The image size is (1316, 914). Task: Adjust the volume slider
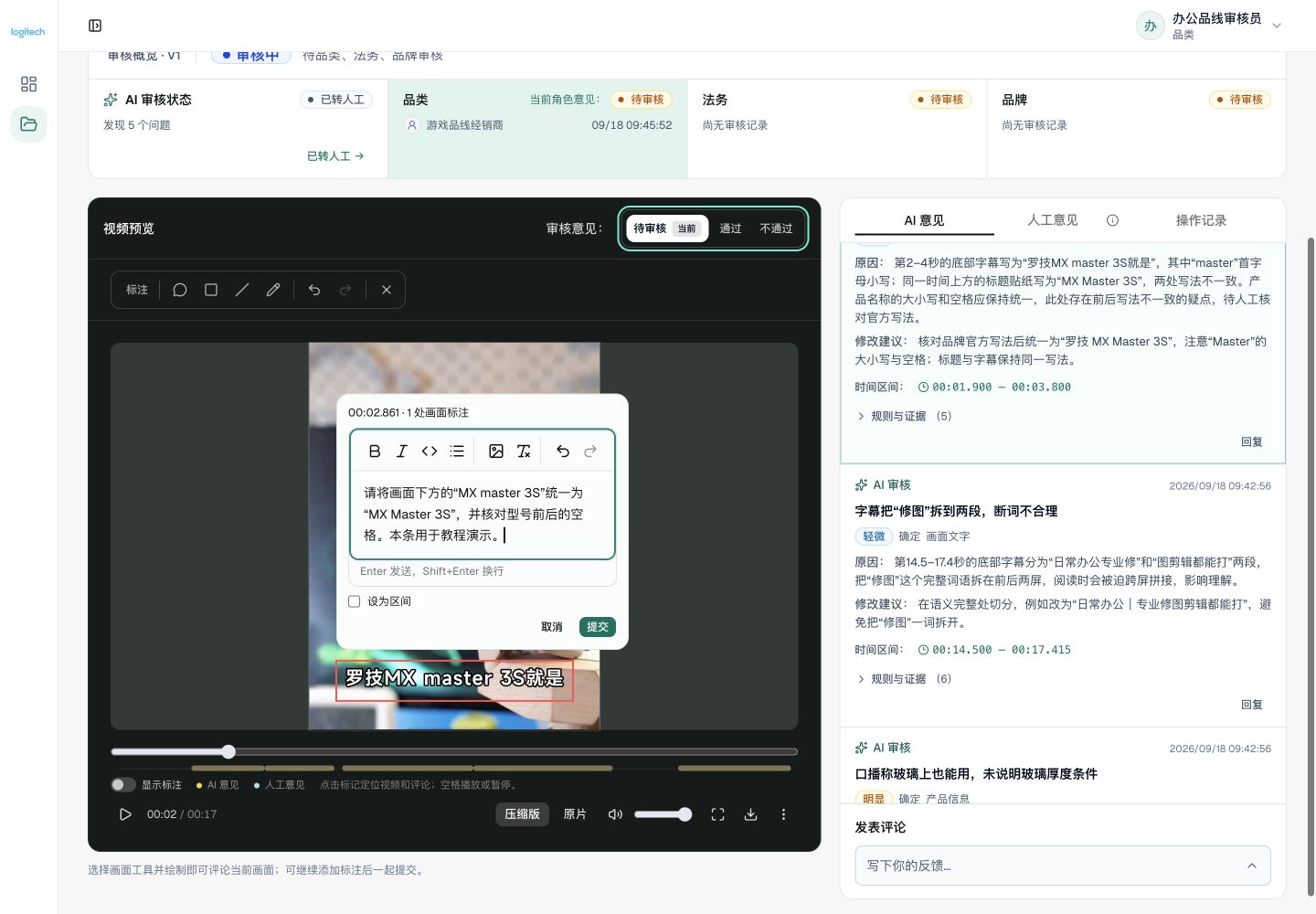[663, 814]
